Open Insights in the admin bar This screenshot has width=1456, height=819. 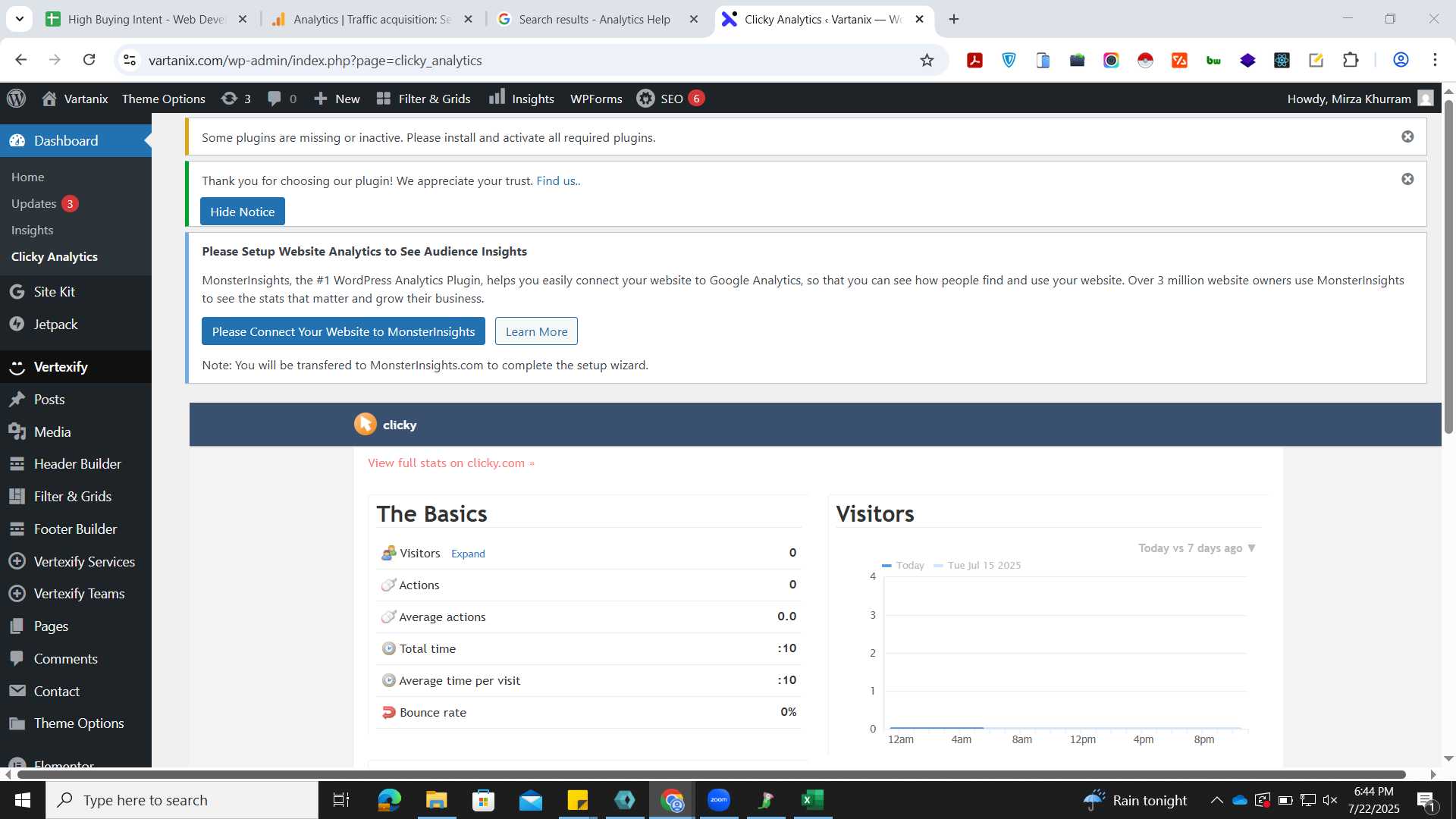pyautogui.click(x=522, y=99)
